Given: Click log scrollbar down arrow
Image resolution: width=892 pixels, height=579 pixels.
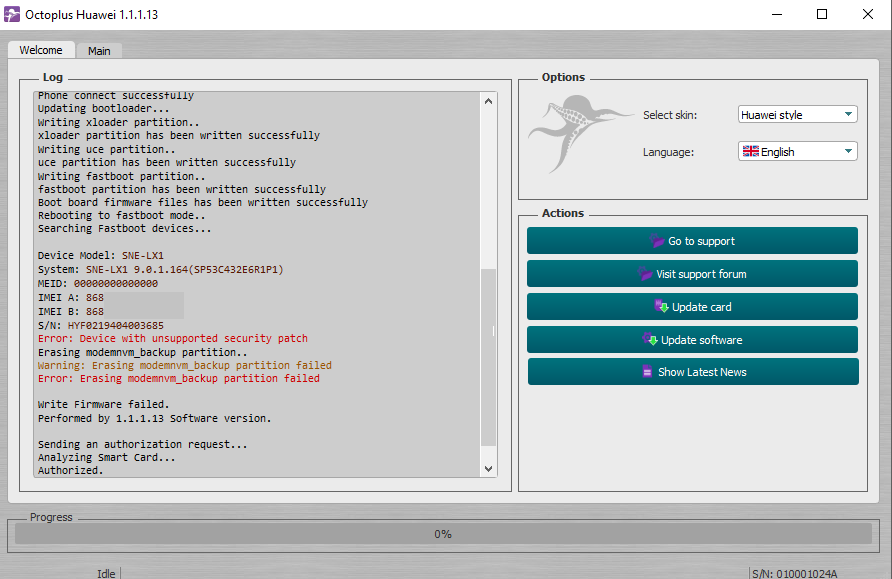Looking at the screenshot, I should (488, 469).
